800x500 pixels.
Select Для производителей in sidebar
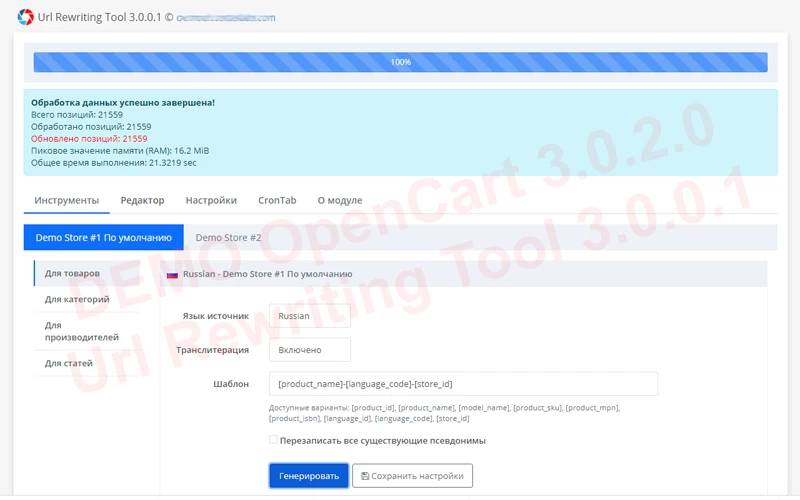click(87, 331)
